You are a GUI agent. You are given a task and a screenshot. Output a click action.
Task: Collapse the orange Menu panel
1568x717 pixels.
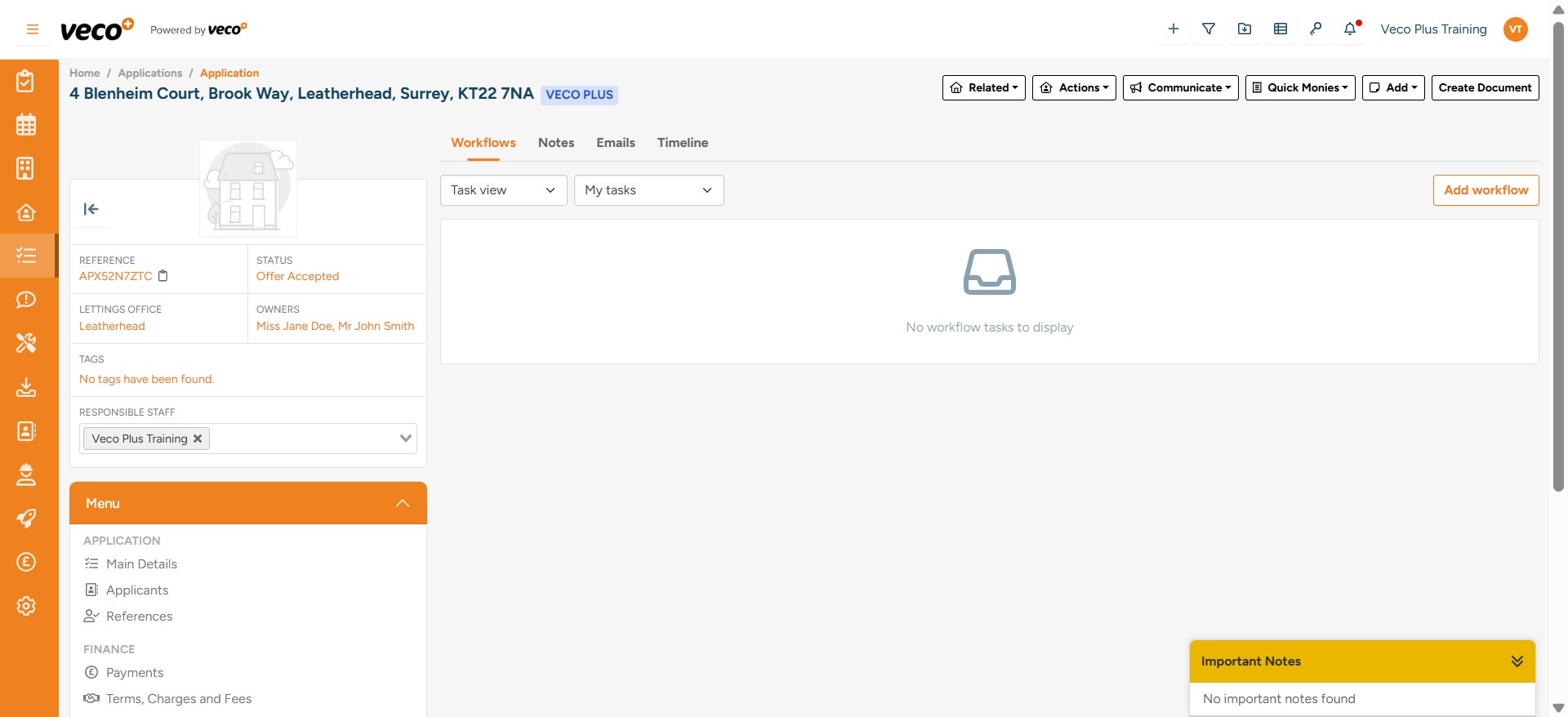coord(403,503)
